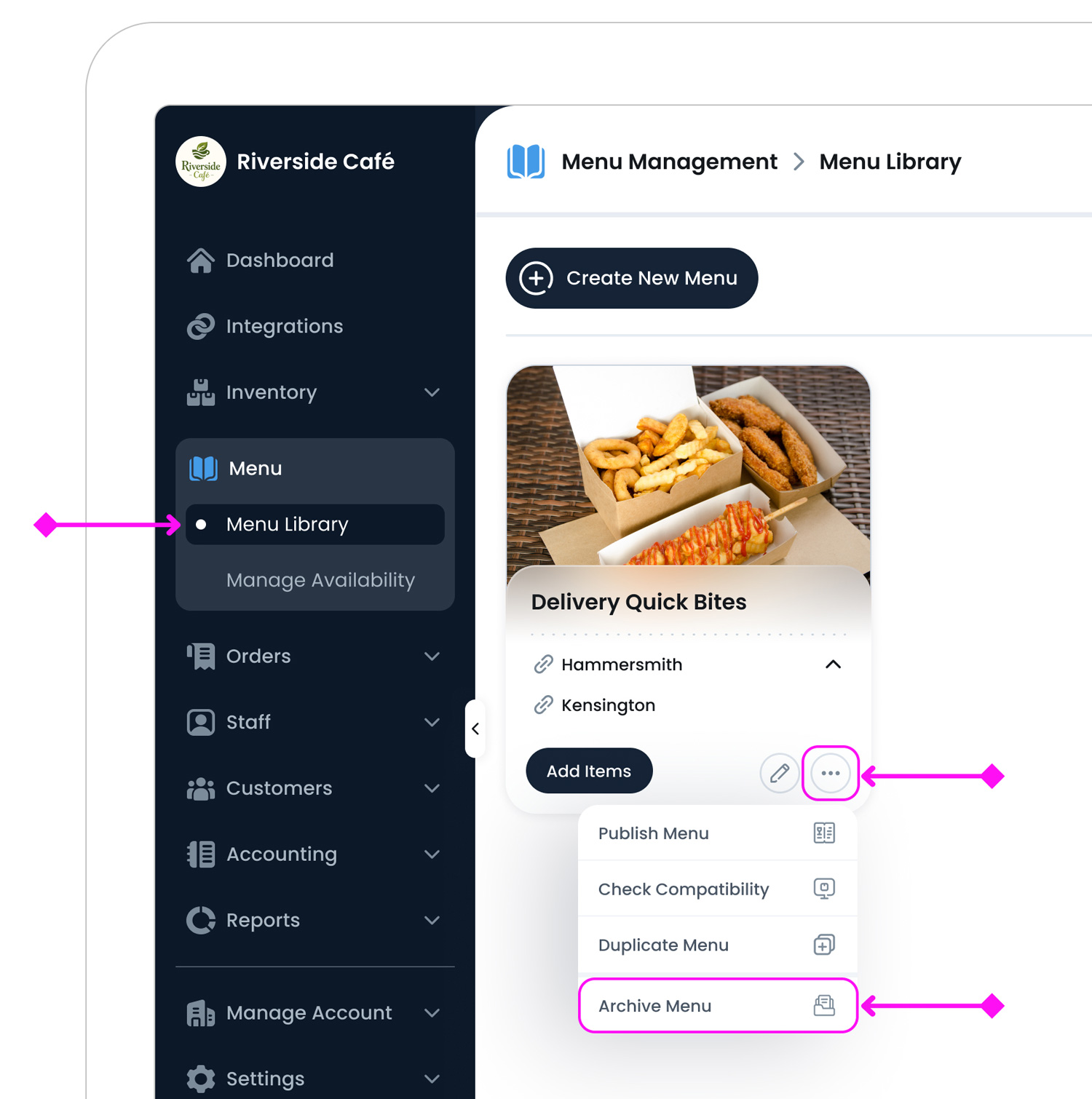The image size is (1092, 1099).
Task: Collapse the Hammersmith locations list
Action: pyautogui.click(x=834, y=664)
